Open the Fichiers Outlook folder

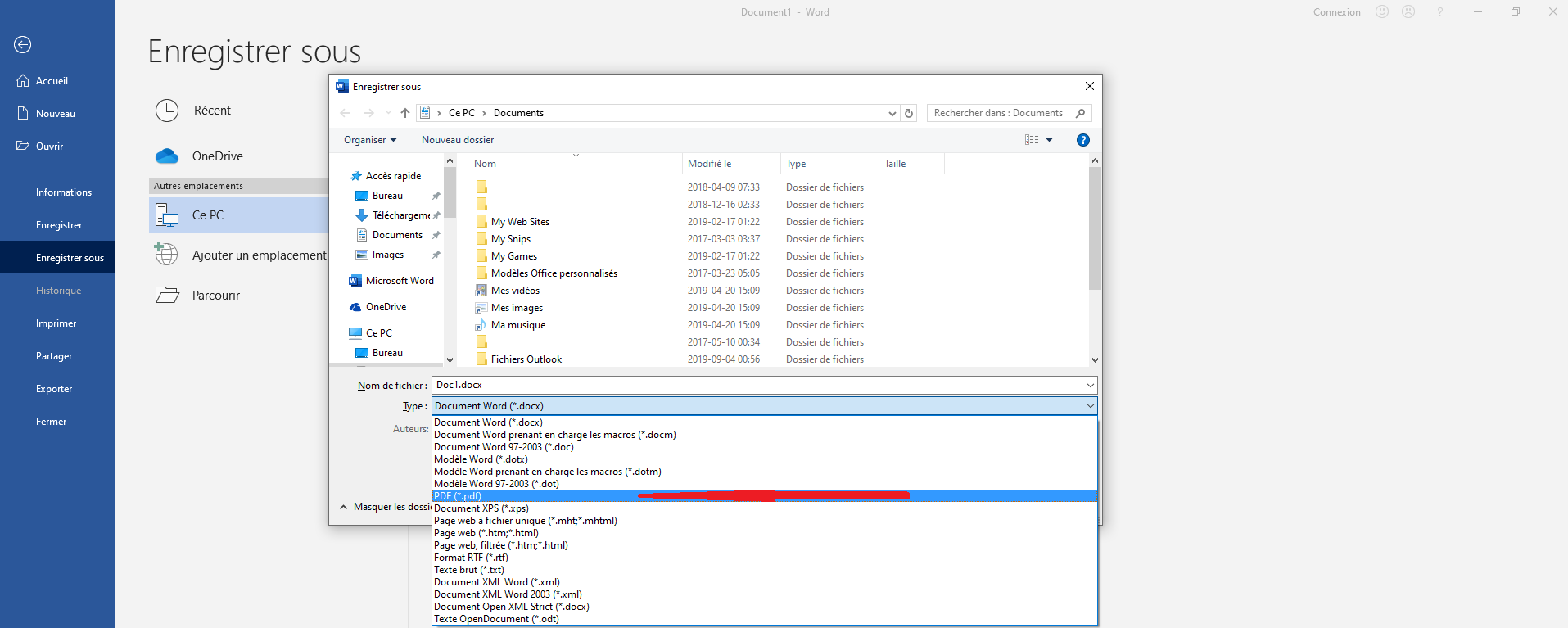(526, 359)
